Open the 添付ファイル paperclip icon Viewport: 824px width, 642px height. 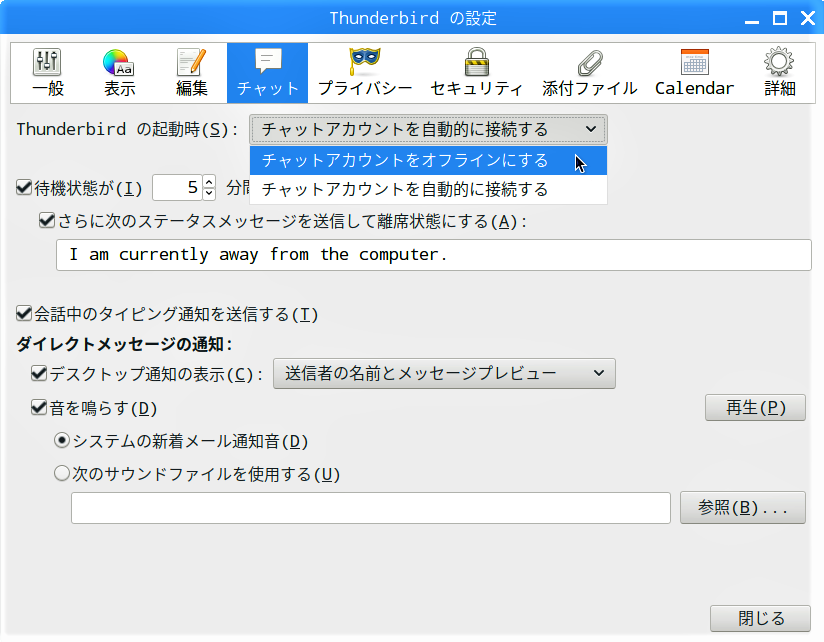point(590,73)
